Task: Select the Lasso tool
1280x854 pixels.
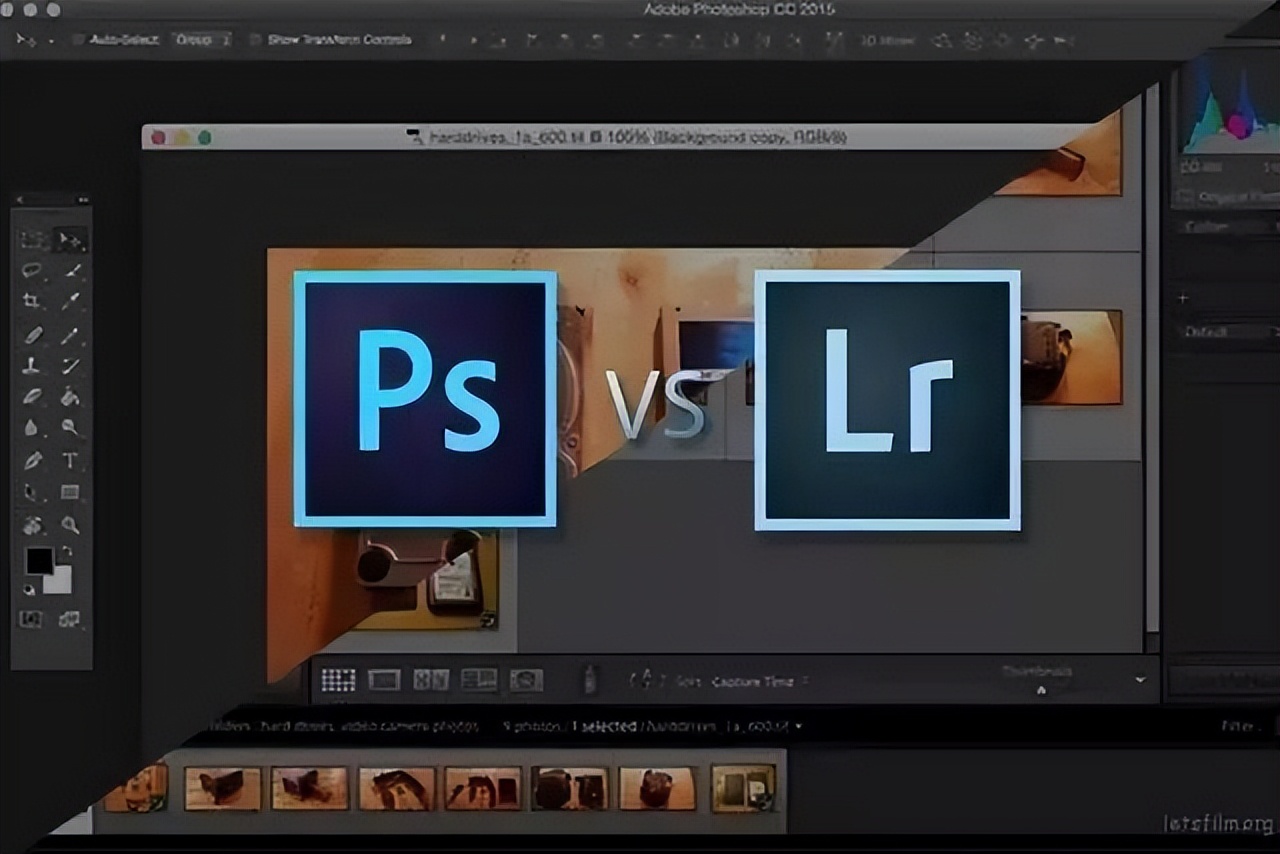Action: (32, 270)
